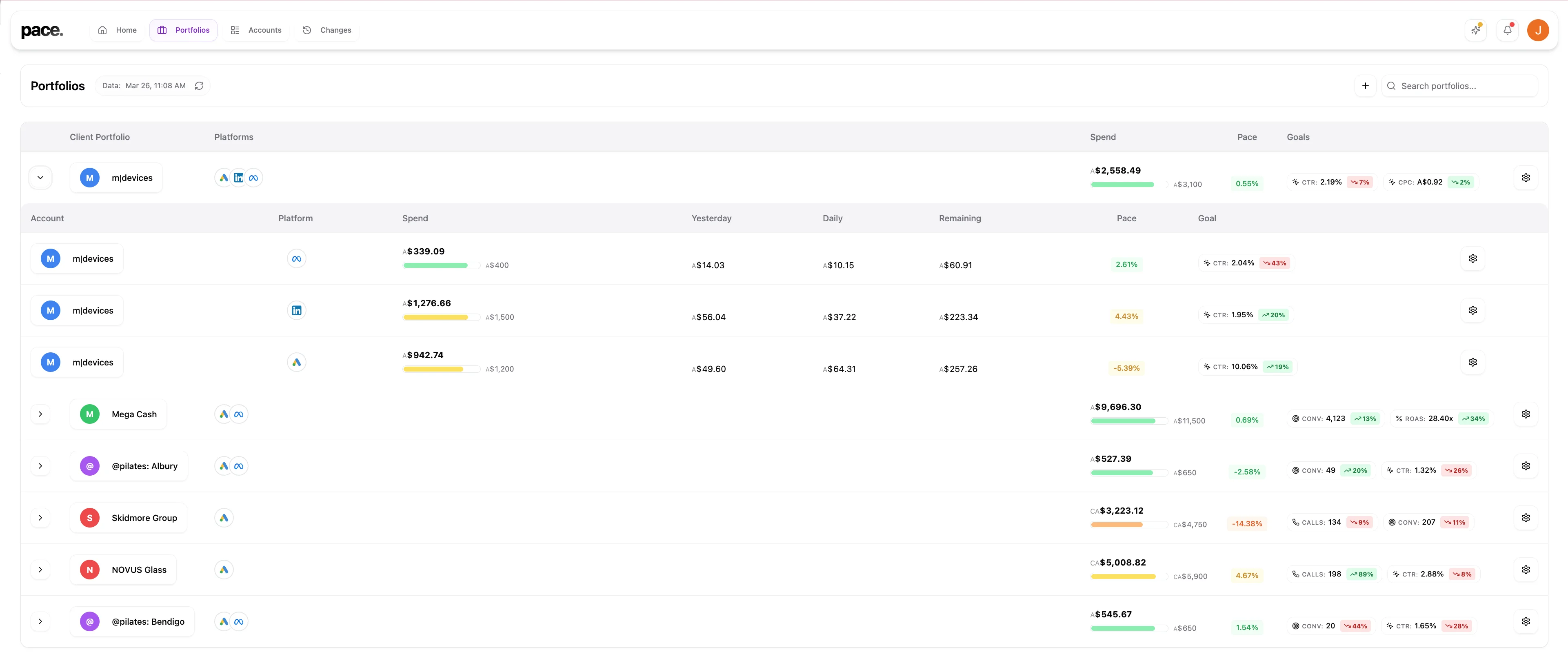Open the AI sparkle assistant icon
Viewport: 1568px width, 659px height.
1475,30
